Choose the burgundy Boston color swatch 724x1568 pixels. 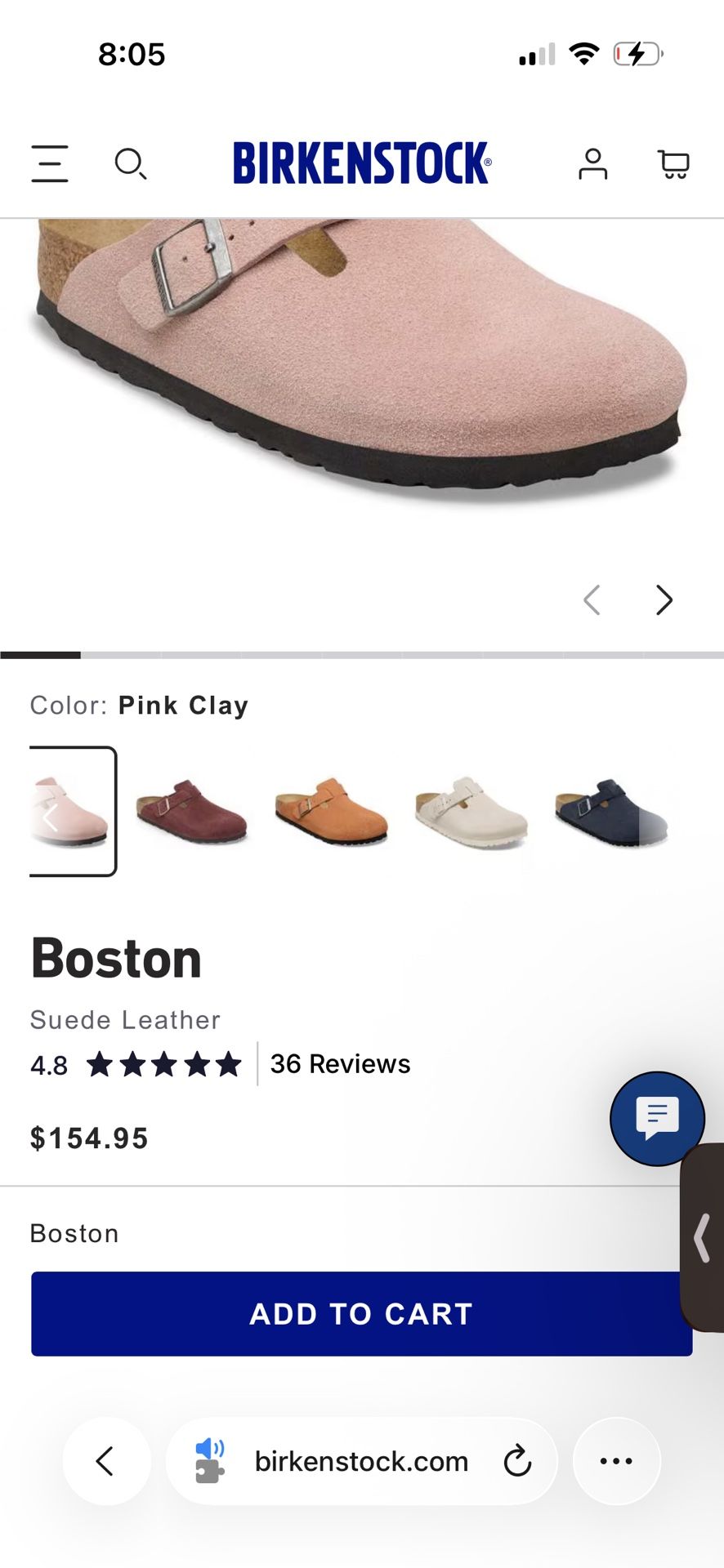click(191, 811)
